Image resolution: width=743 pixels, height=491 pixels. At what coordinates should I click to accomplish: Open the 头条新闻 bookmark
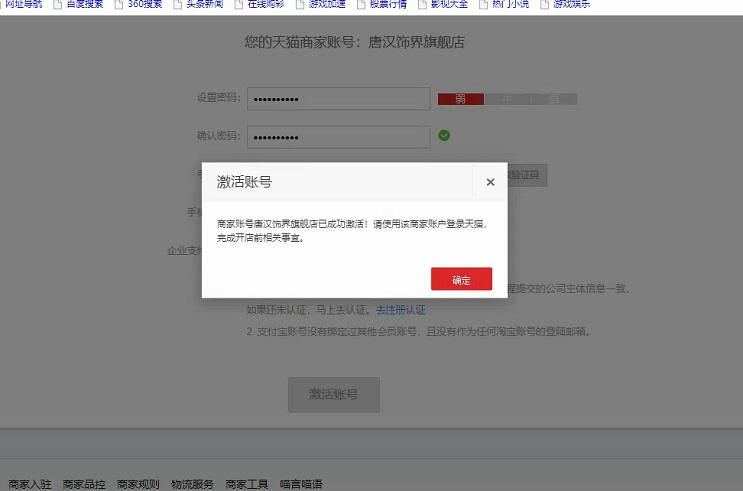tap(205, 4)
